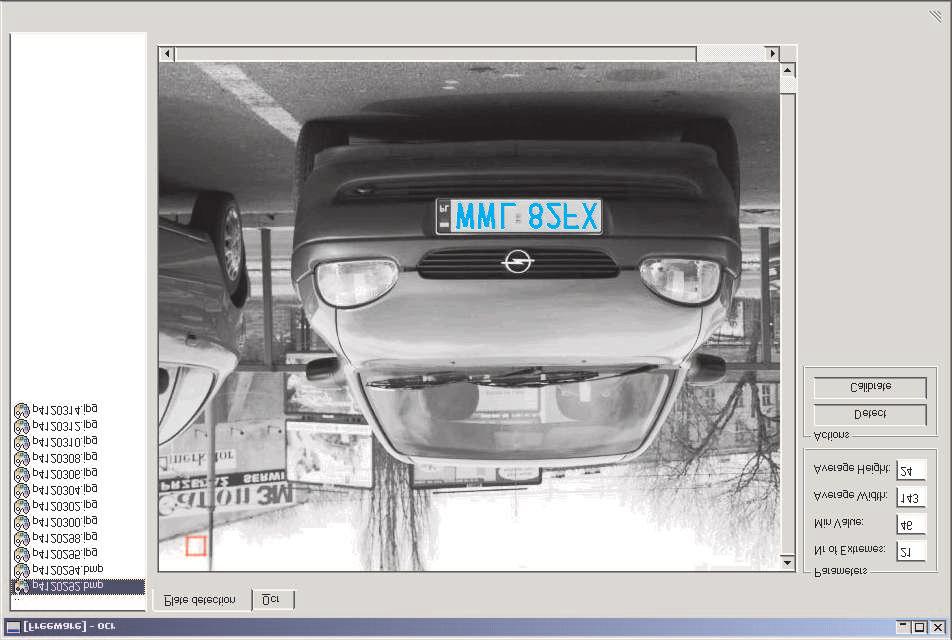Click the left arrow of the horizontal scrollbar

[167, 53]
